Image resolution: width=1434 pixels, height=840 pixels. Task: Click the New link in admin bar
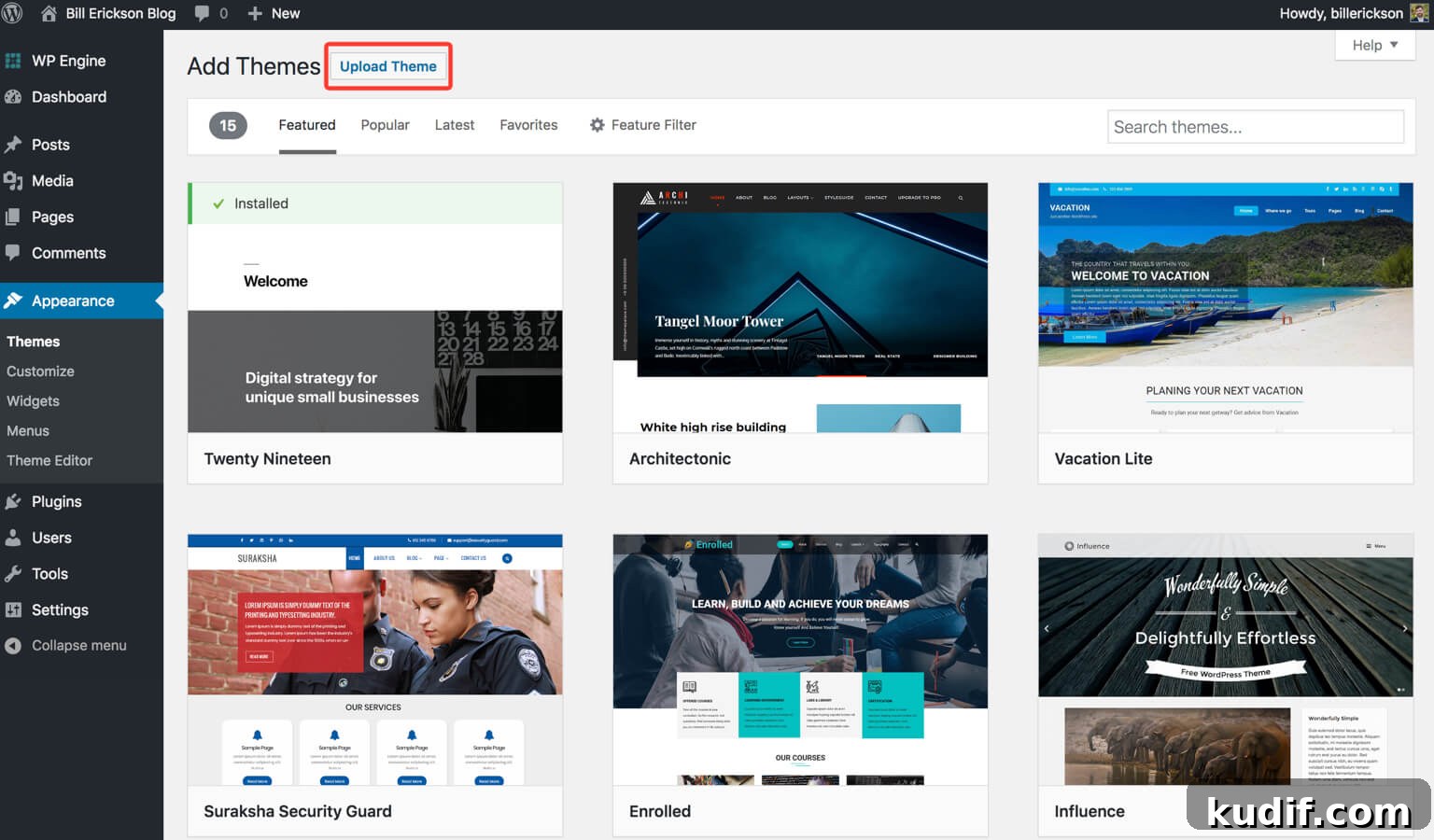(286, 13)
